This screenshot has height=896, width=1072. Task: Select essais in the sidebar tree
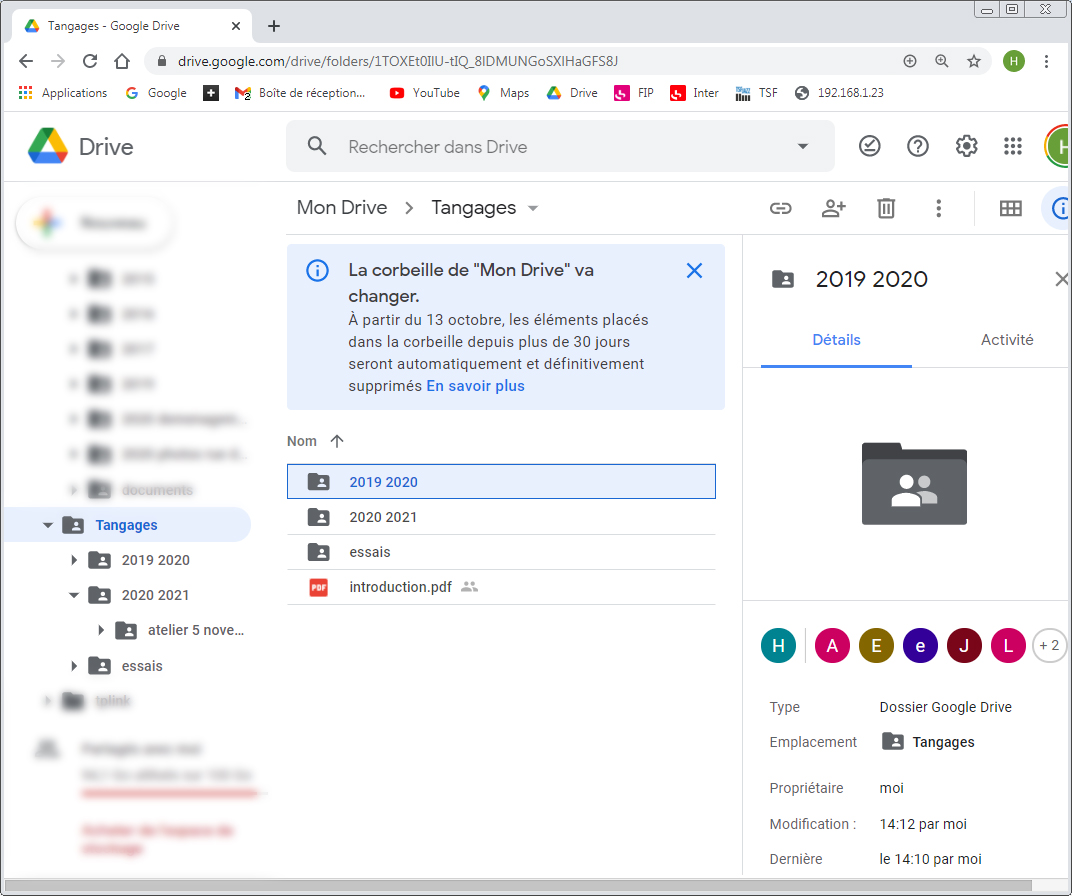point(142,666)
